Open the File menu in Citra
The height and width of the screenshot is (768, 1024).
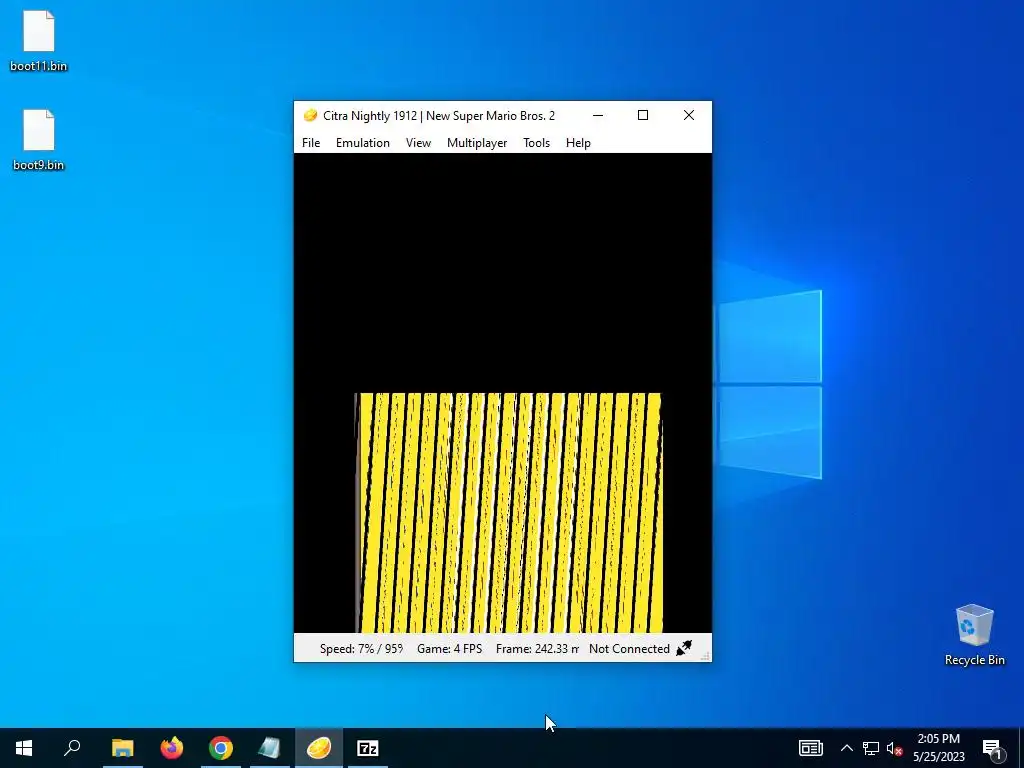point(311,143)
